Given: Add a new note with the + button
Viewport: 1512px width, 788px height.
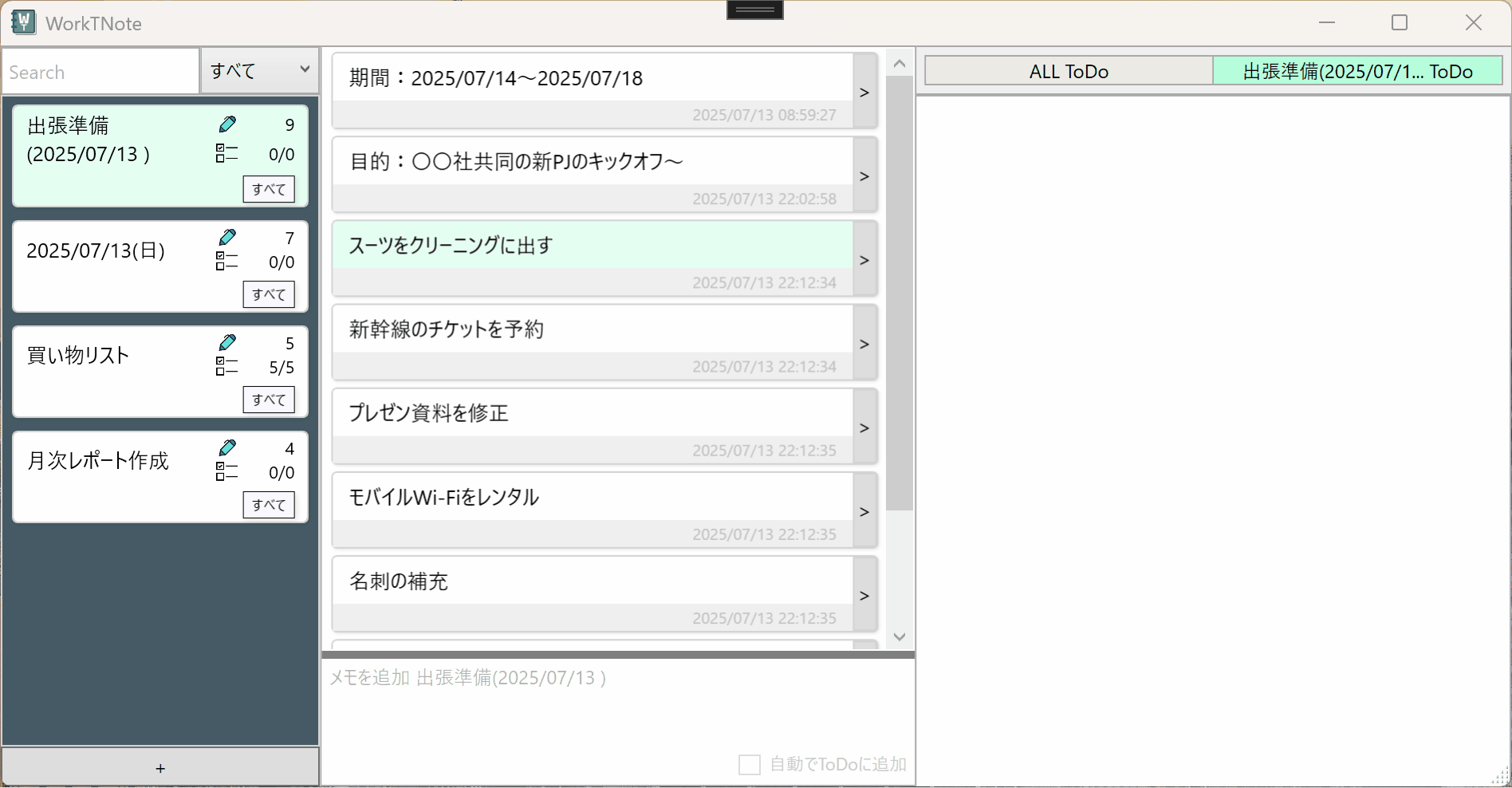Looking at the screenshot, I should (x=160, y=768).
